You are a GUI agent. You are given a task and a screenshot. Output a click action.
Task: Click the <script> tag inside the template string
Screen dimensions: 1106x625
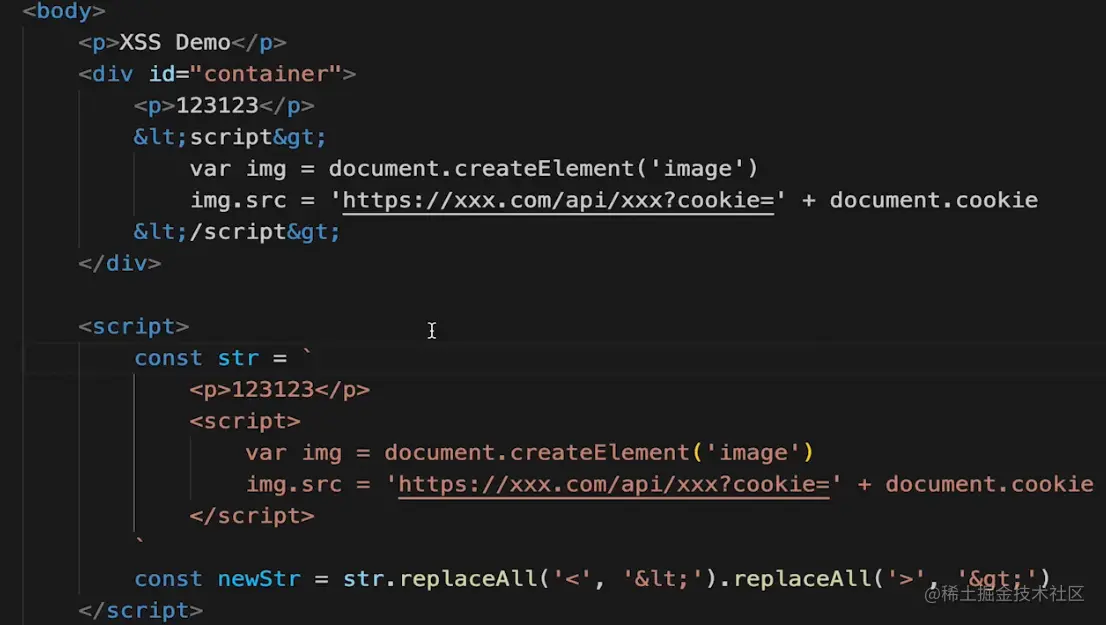click(x=245, y=422)
